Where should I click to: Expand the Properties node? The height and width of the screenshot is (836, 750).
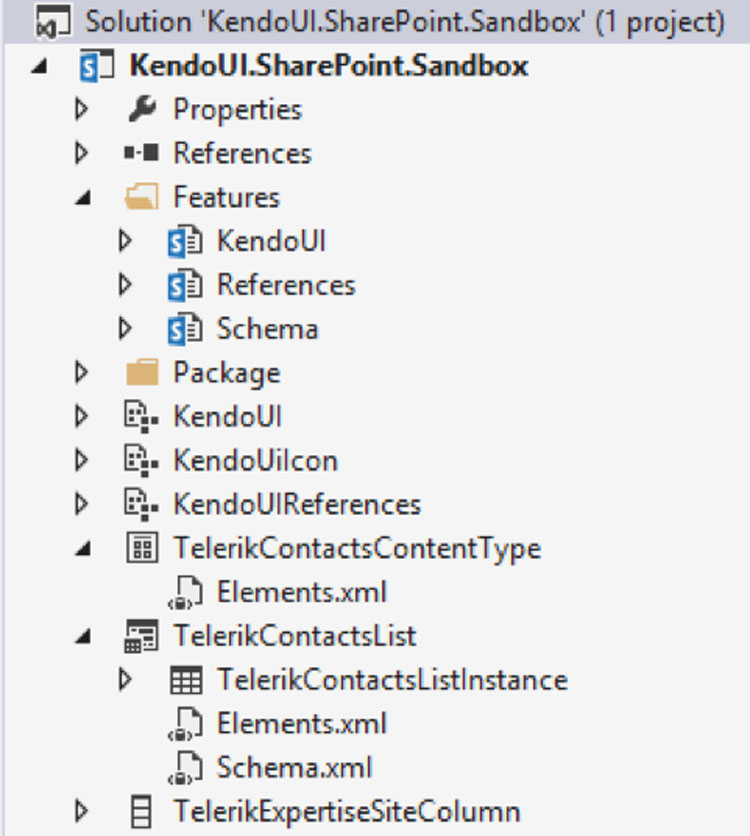[x=82, y=109]
